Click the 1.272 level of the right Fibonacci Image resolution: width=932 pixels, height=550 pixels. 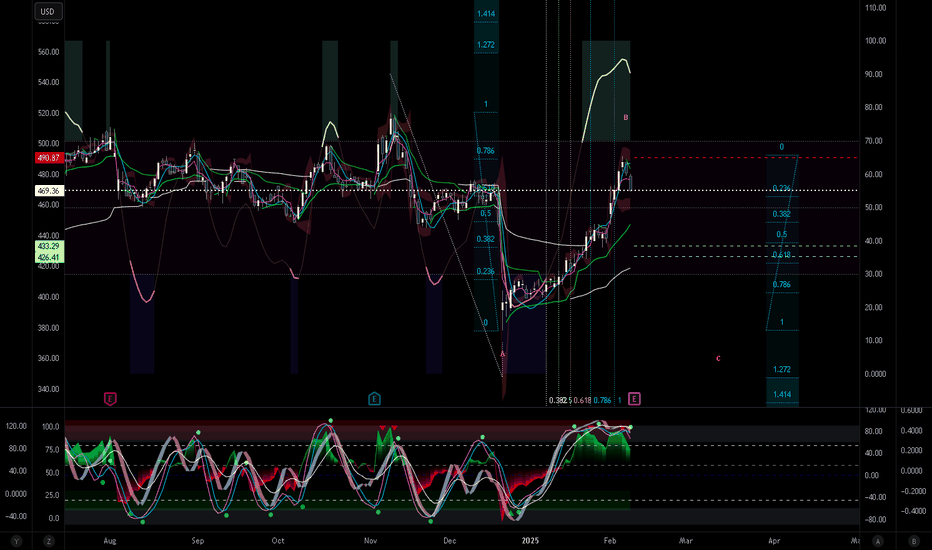coord(782,369)
